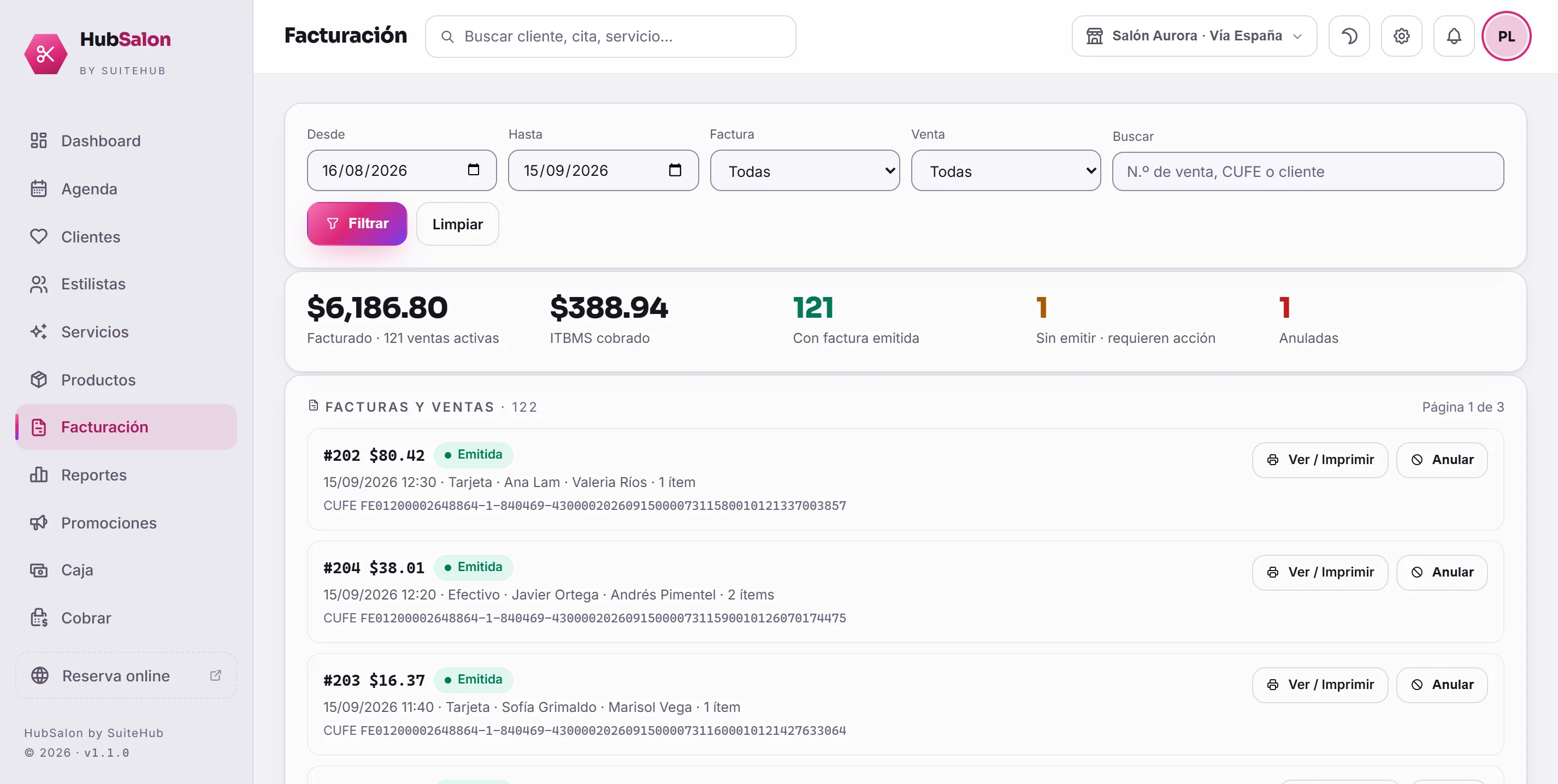View or print invoice #203

1320,685
